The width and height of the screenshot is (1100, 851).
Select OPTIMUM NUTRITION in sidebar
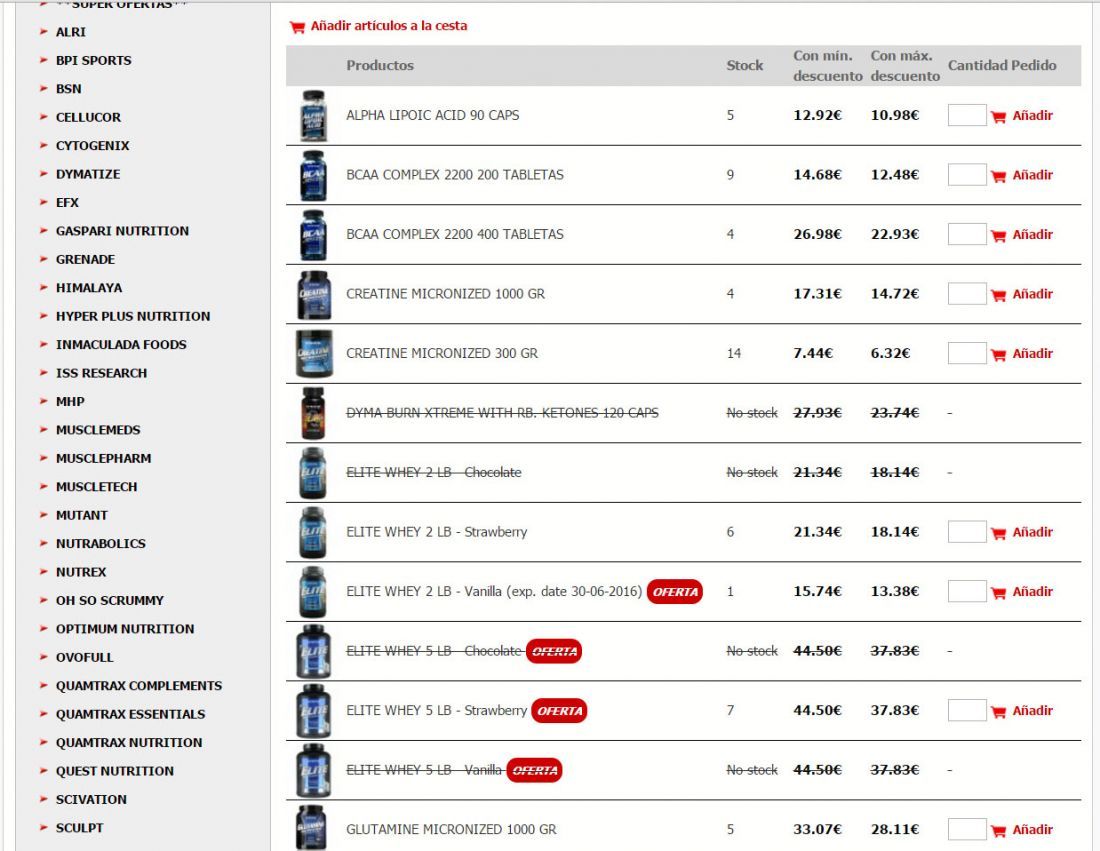[125, 629]
